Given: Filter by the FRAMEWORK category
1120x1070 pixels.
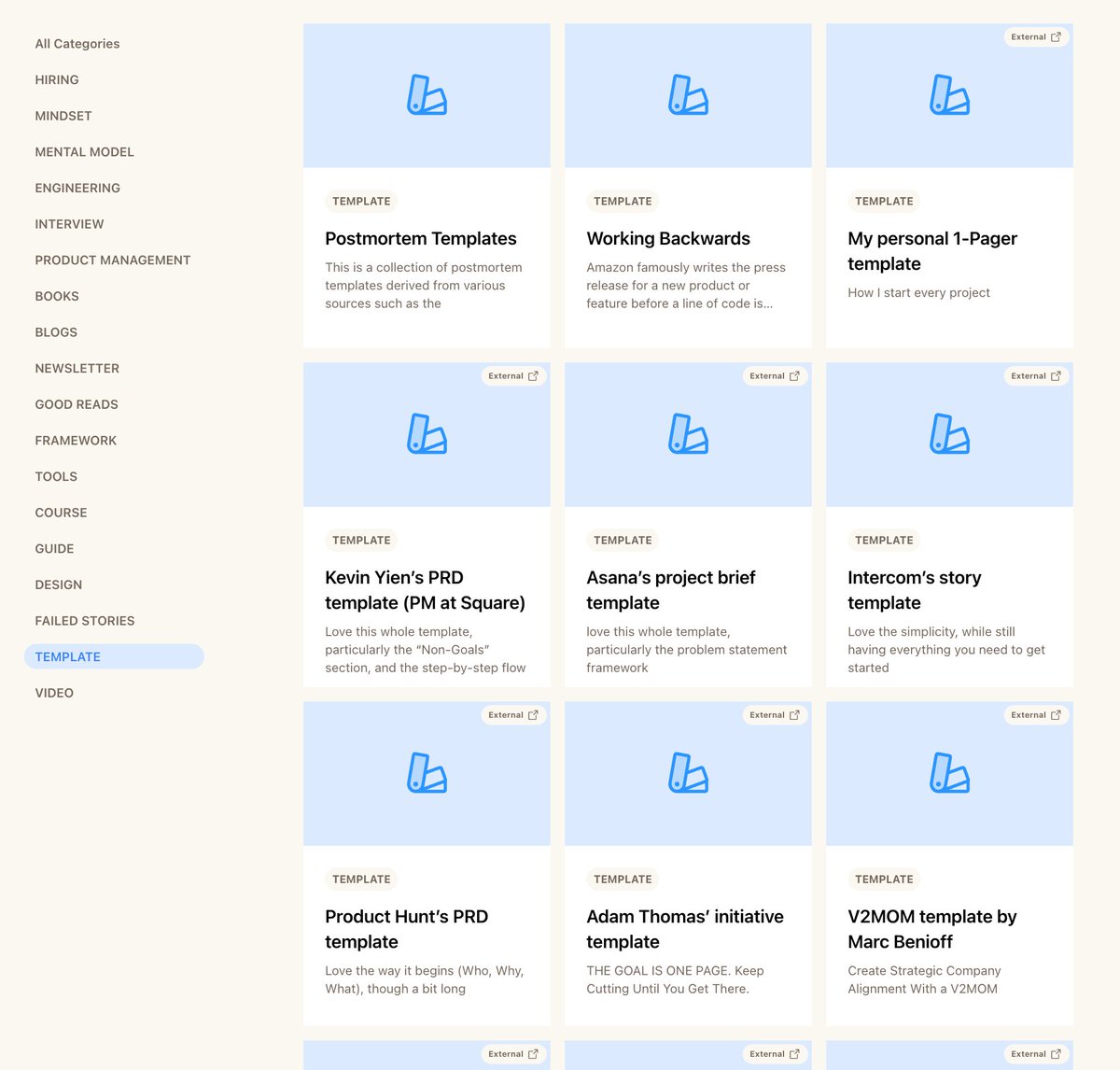Looking at the screenshot, I should (x=76, y=441).
